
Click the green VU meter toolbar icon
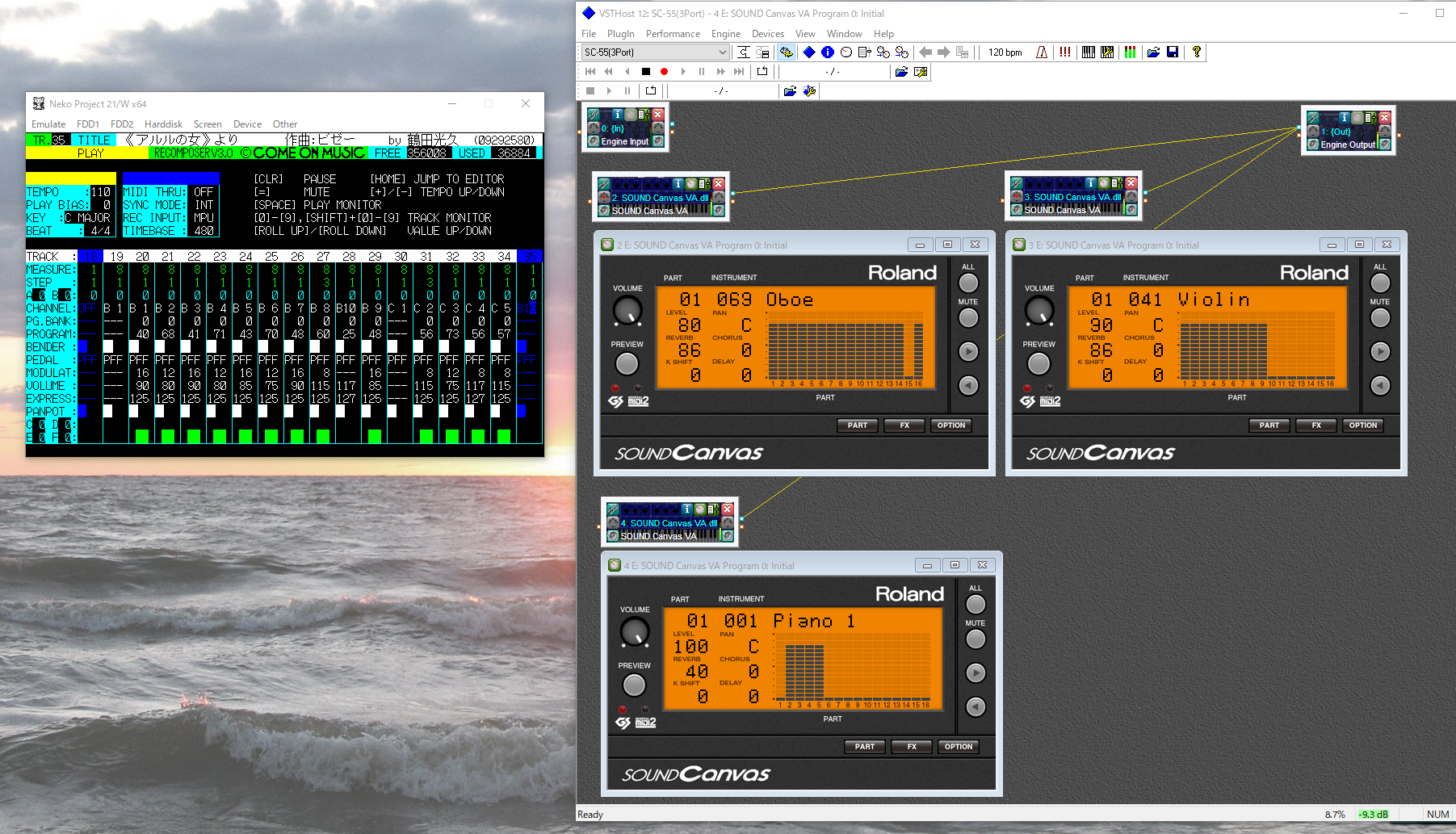click(1130, 52)
